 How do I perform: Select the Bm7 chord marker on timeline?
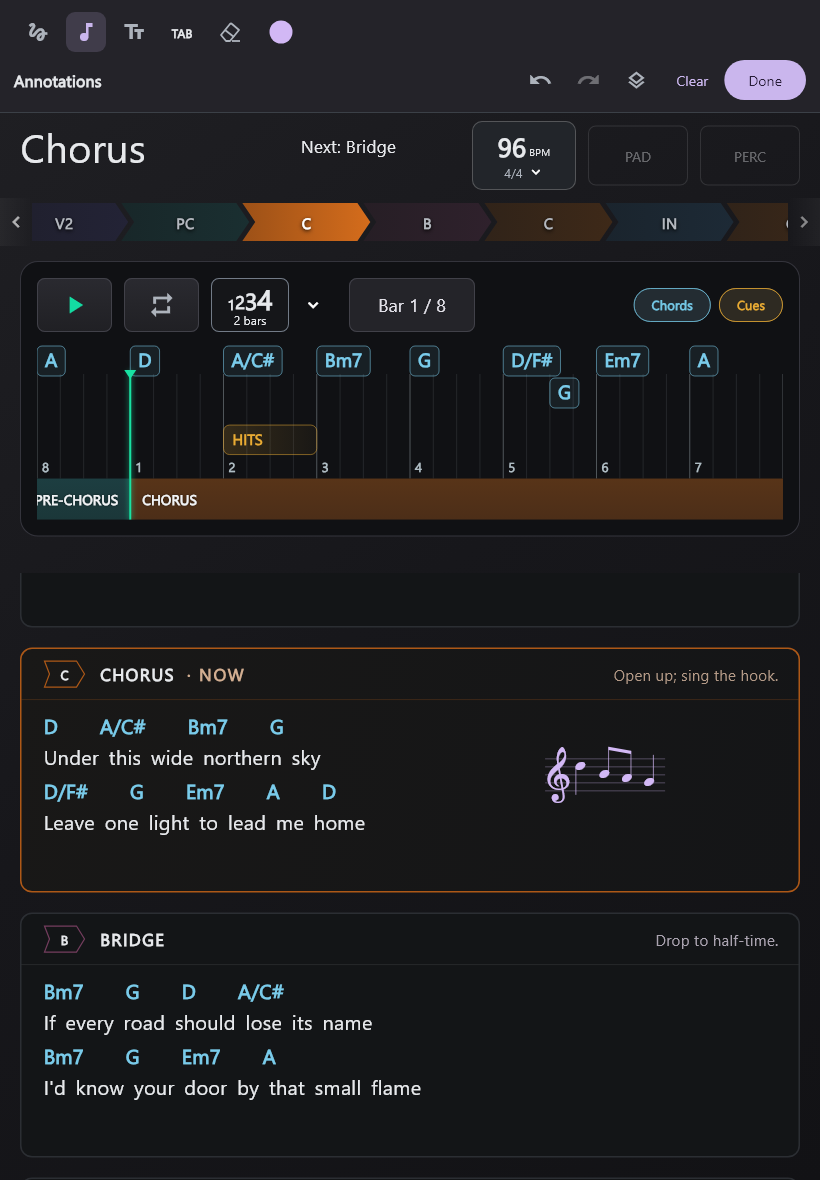tap(343, 360)
